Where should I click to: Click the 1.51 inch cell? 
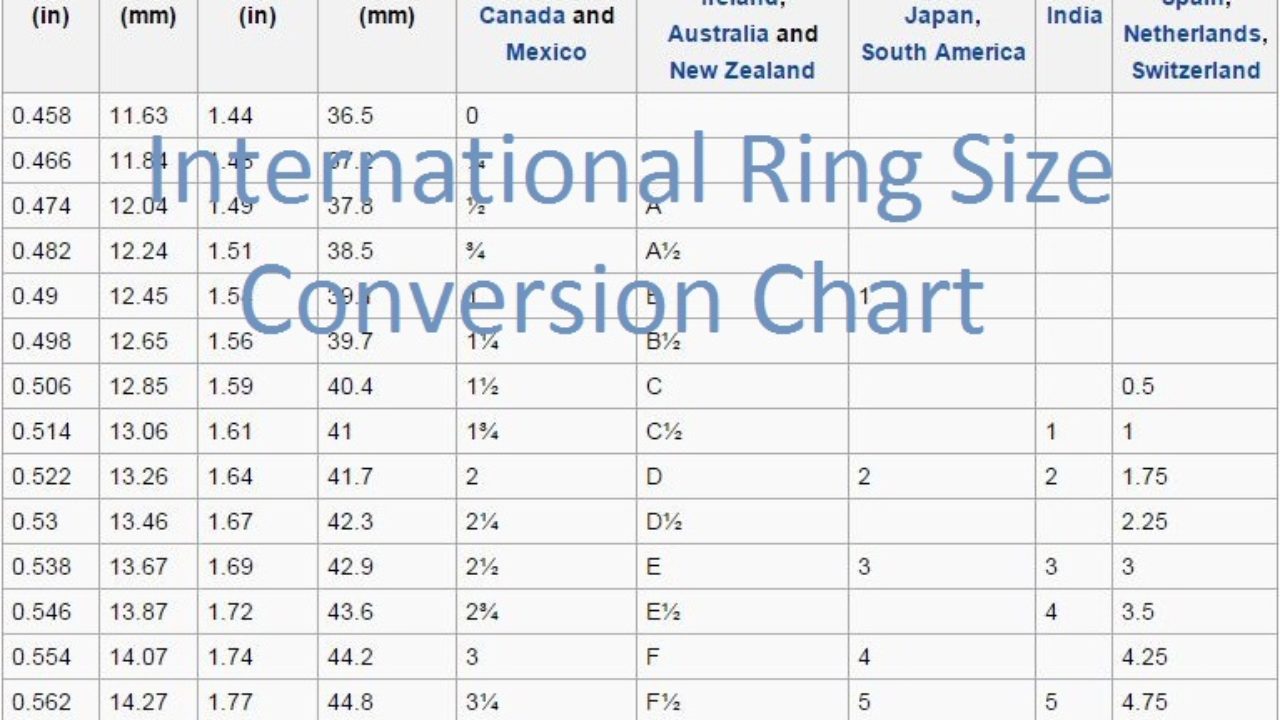tap(257, 251)
